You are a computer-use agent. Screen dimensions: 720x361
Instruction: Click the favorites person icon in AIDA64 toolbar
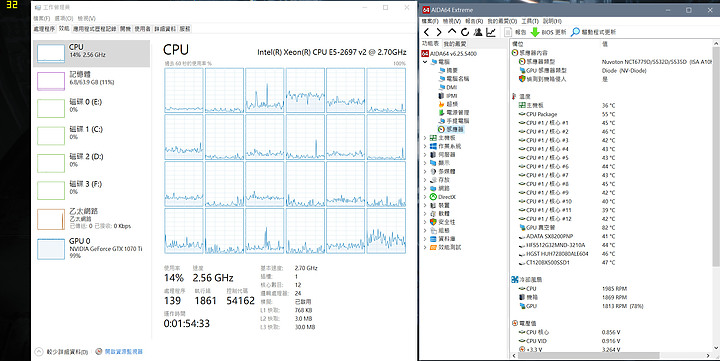pos(478,32)
